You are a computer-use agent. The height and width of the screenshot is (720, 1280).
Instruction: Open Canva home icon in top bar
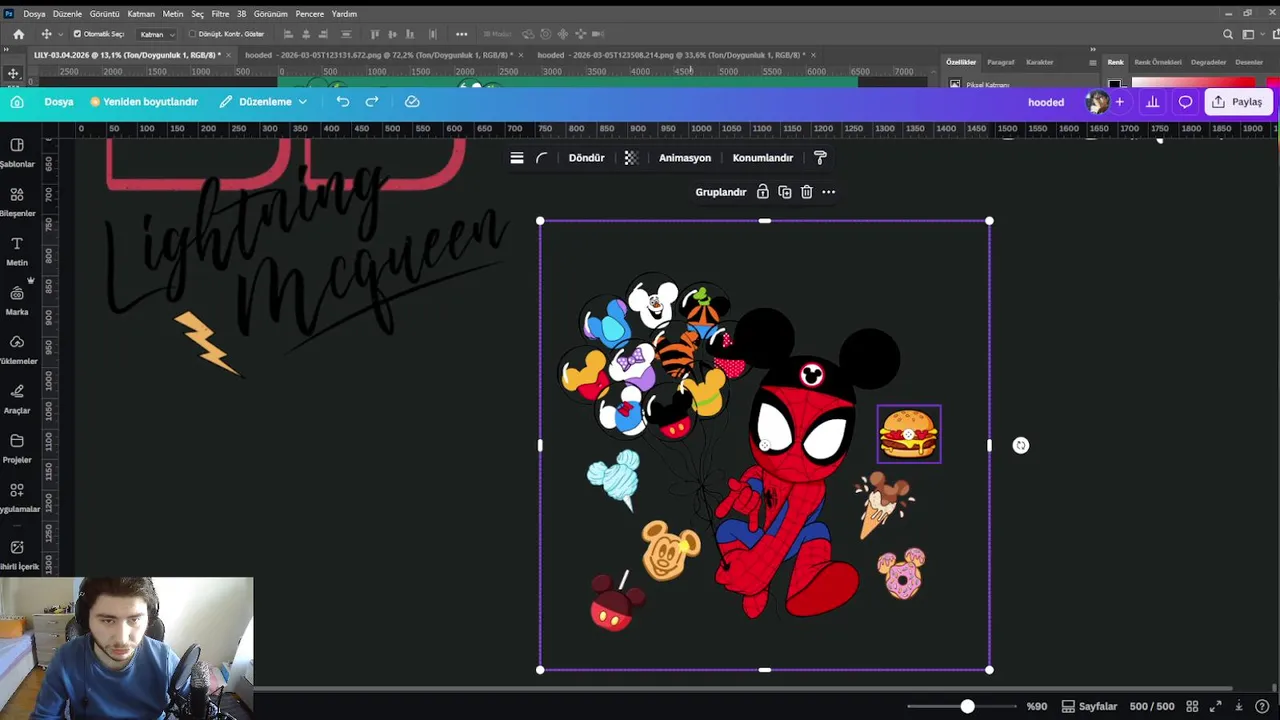(x=17, y=101)
